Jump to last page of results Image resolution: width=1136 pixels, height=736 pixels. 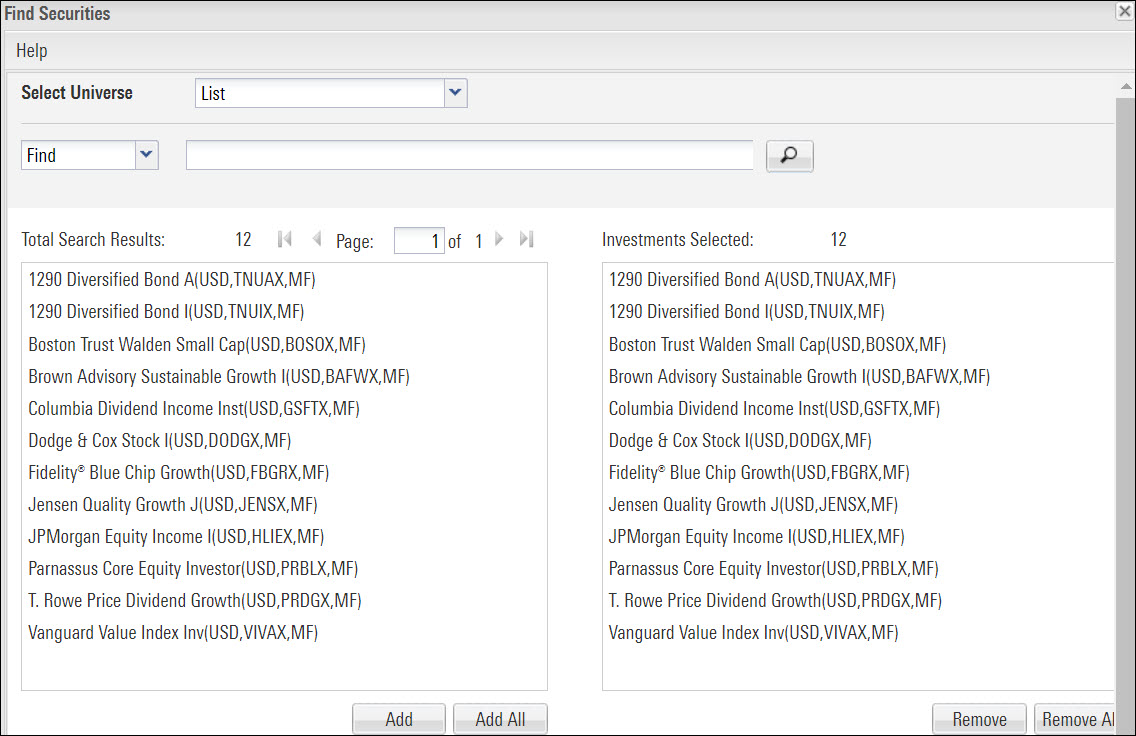[527, 239]
